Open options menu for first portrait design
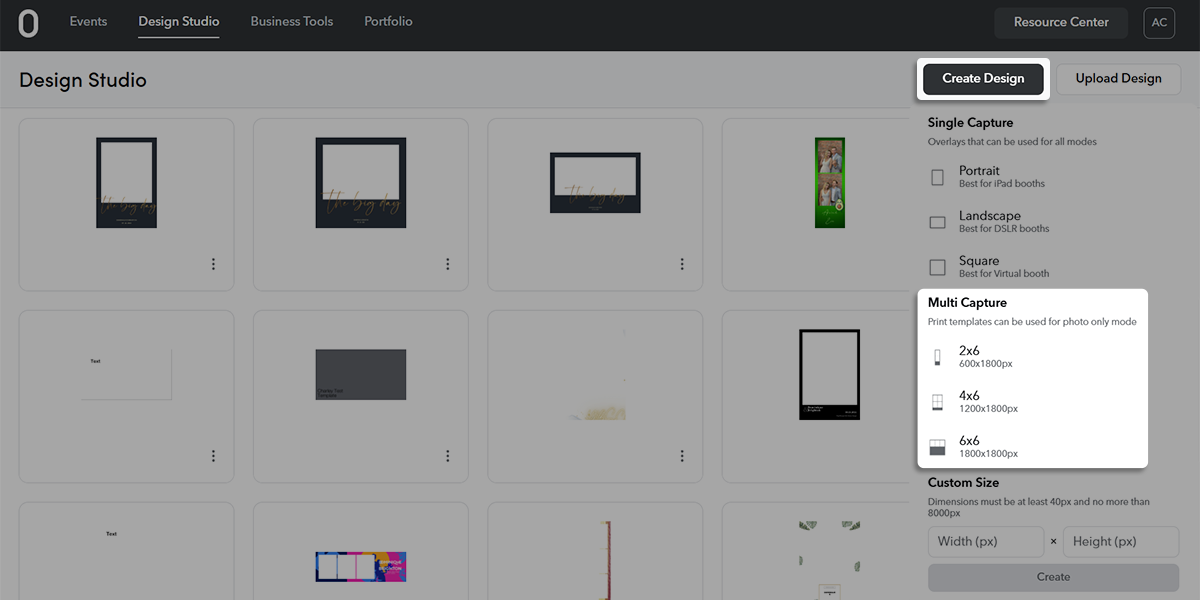 pos(213,264)
